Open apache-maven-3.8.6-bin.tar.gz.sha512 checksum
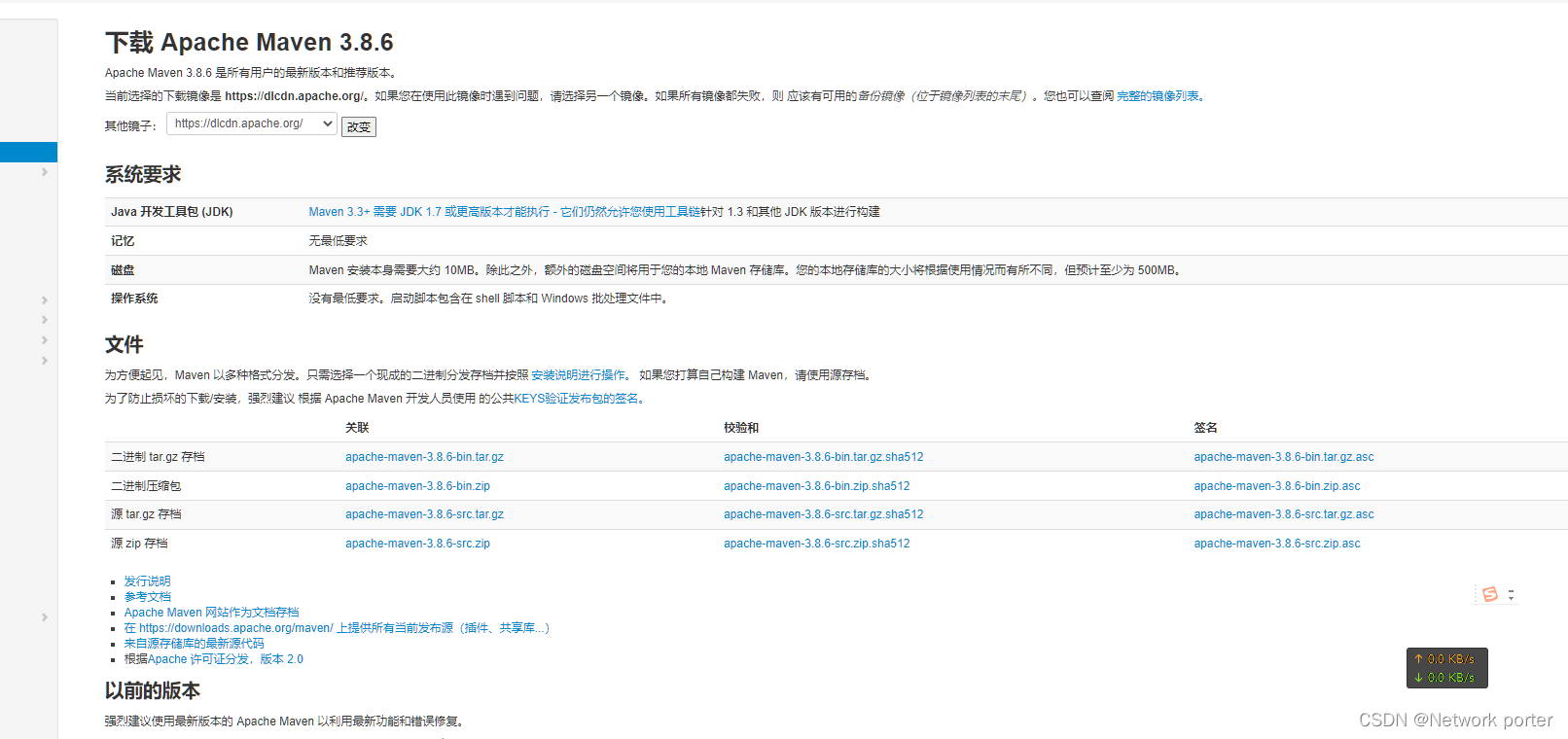The height and width of the screenshot is (739, 1568). (x=823, y=457)
